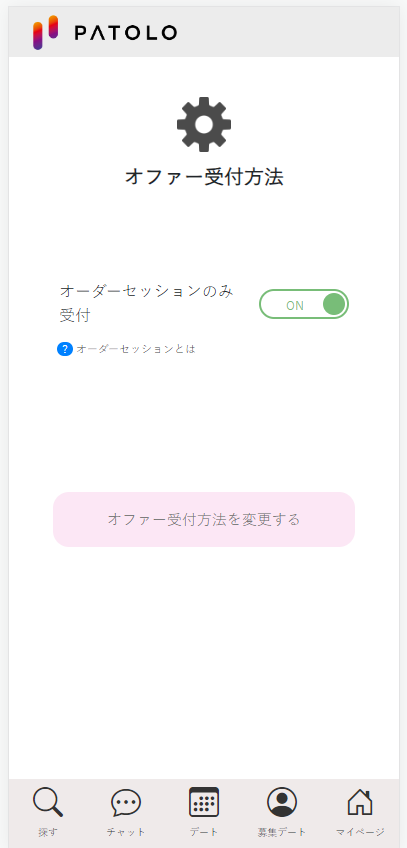Open the 募集デート person icon
The height and width of the screenshot is (848, 407).
point(282,802)
